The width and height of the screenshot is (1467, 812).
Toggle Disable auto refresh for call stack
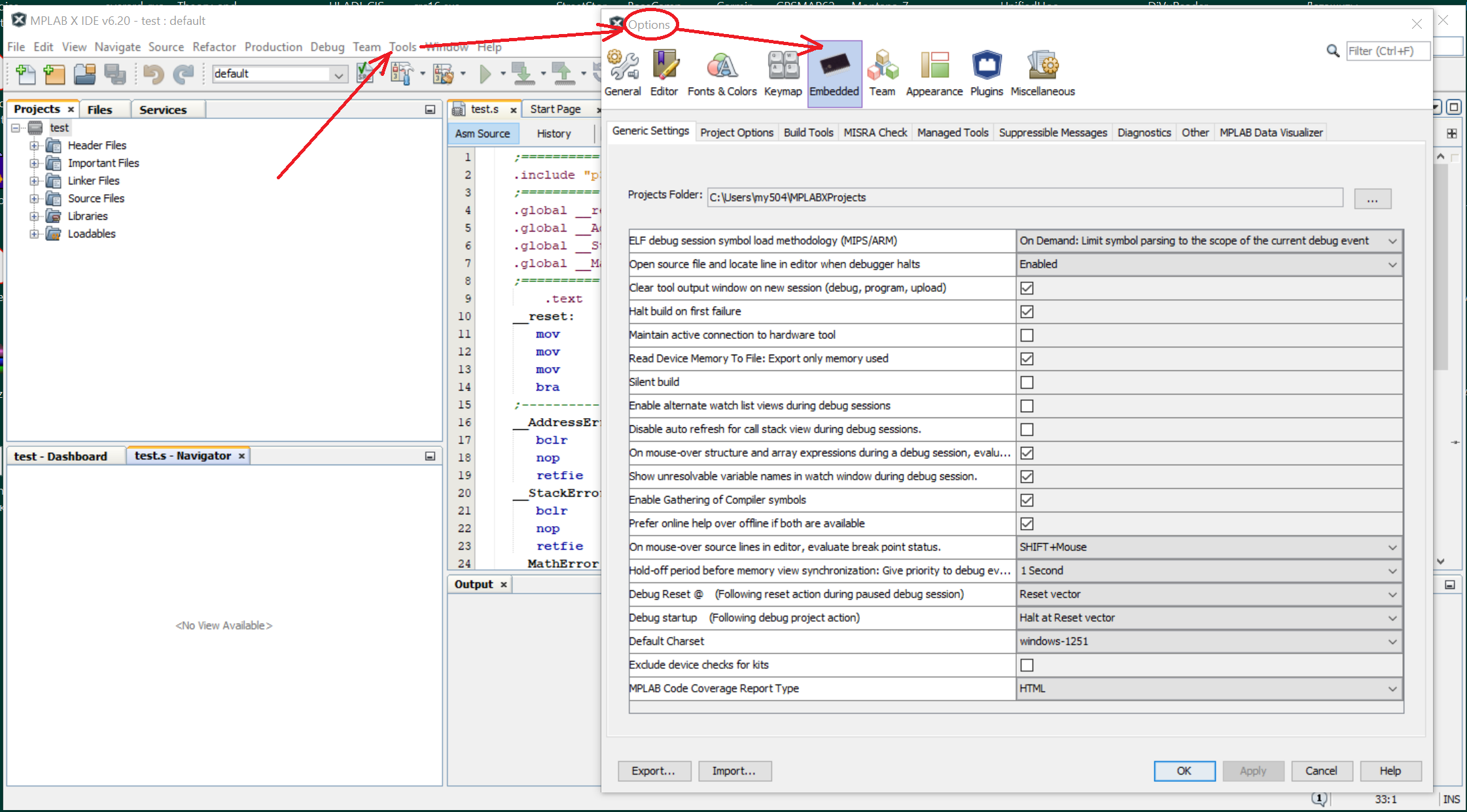click(x=1027, y=429)
